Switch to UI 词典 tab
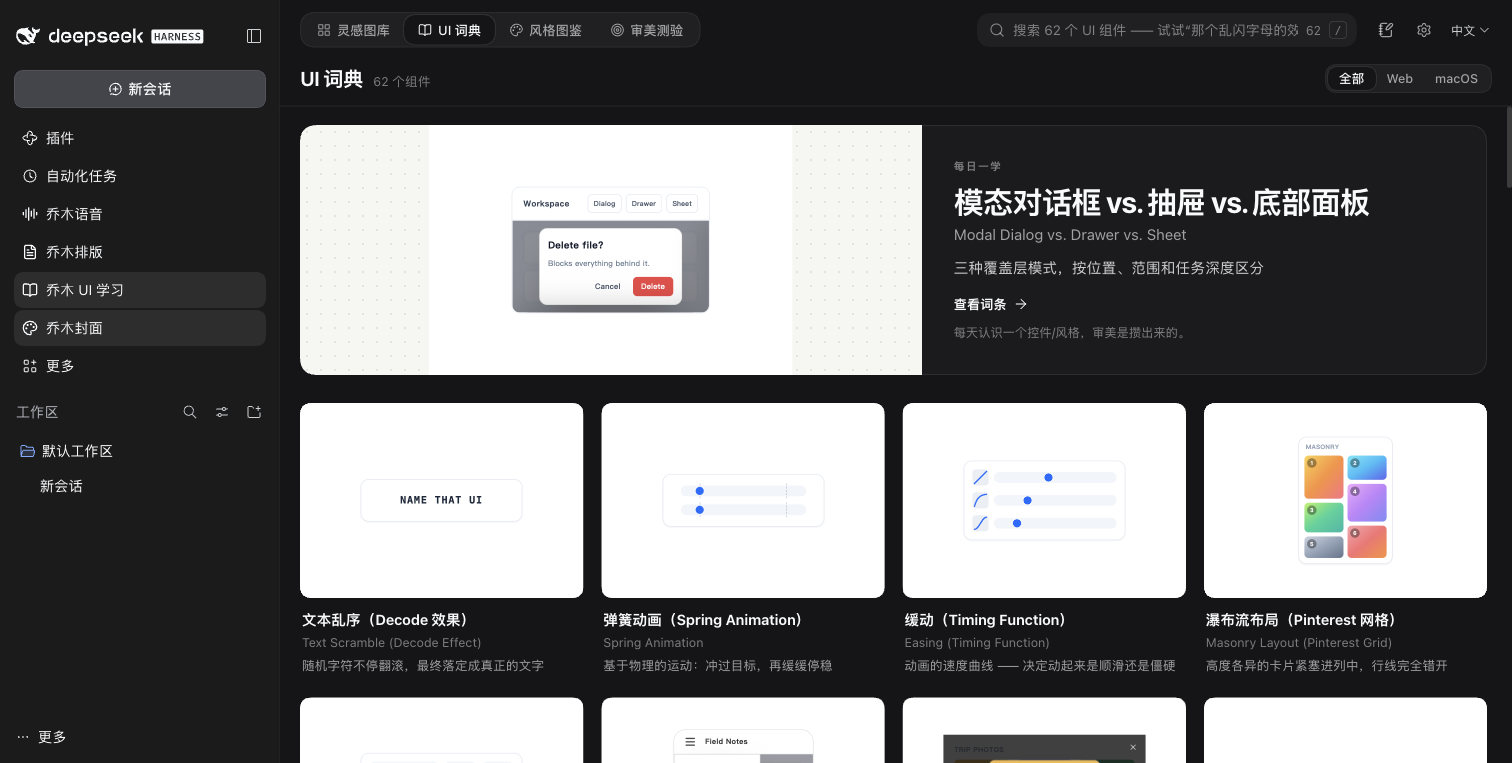This screenshot has width=1512, height=763. click(449, 30)
